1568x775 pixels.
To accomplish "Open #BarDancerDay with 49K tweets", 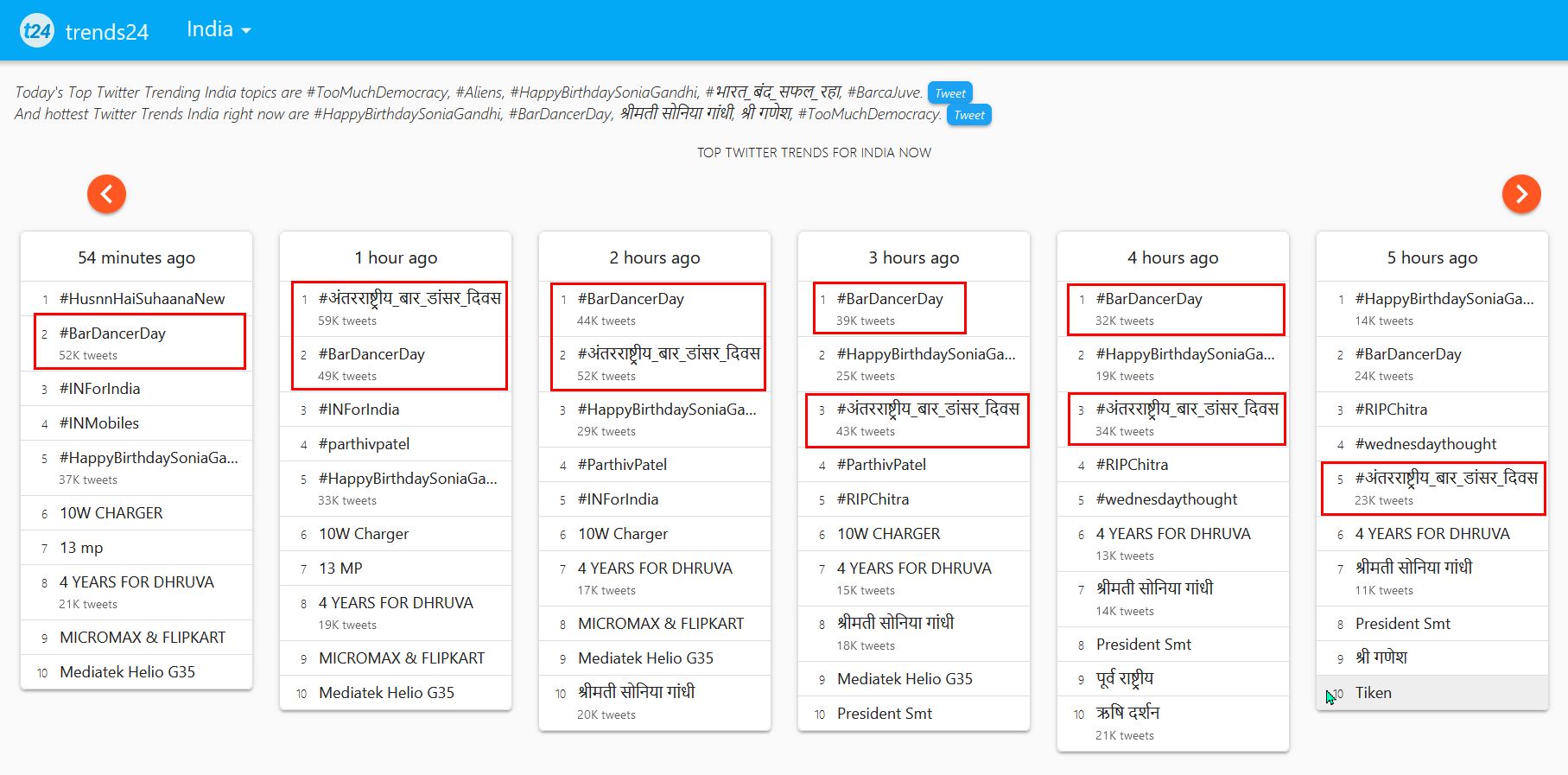I will (x=371, y=354).
